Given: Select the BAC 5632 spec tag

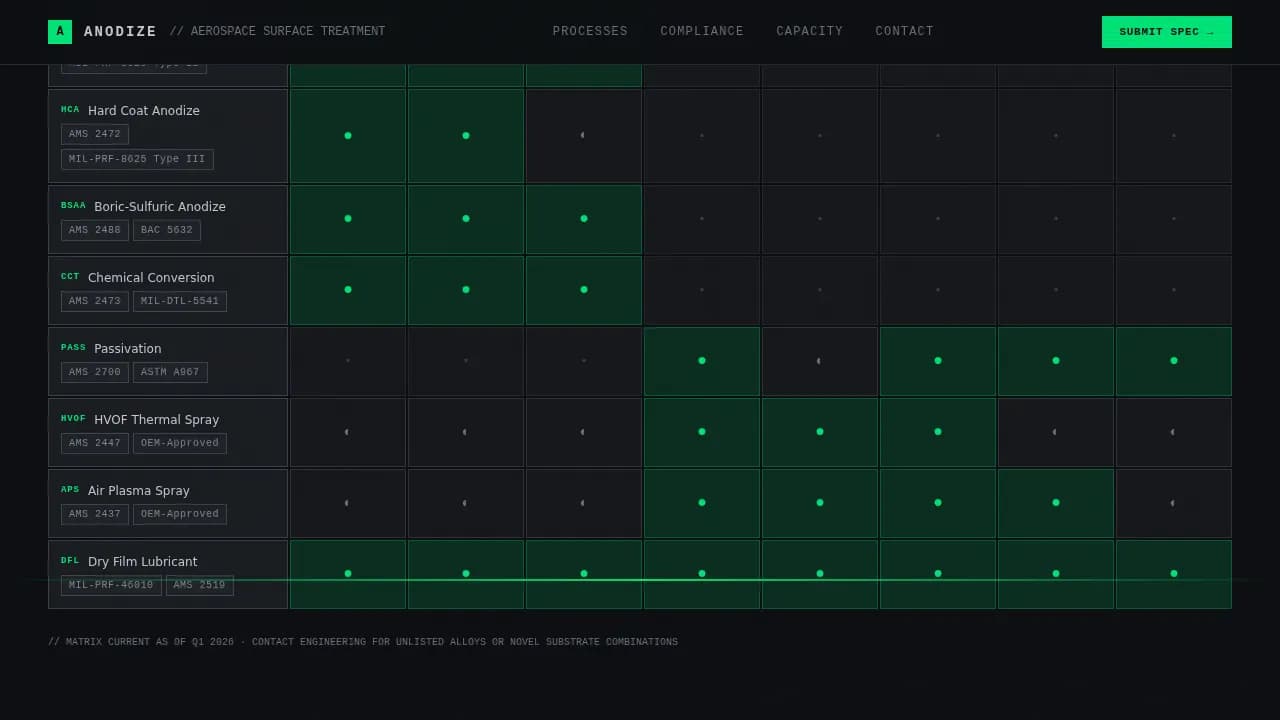Looking at the screenshot, I should 166,230.
